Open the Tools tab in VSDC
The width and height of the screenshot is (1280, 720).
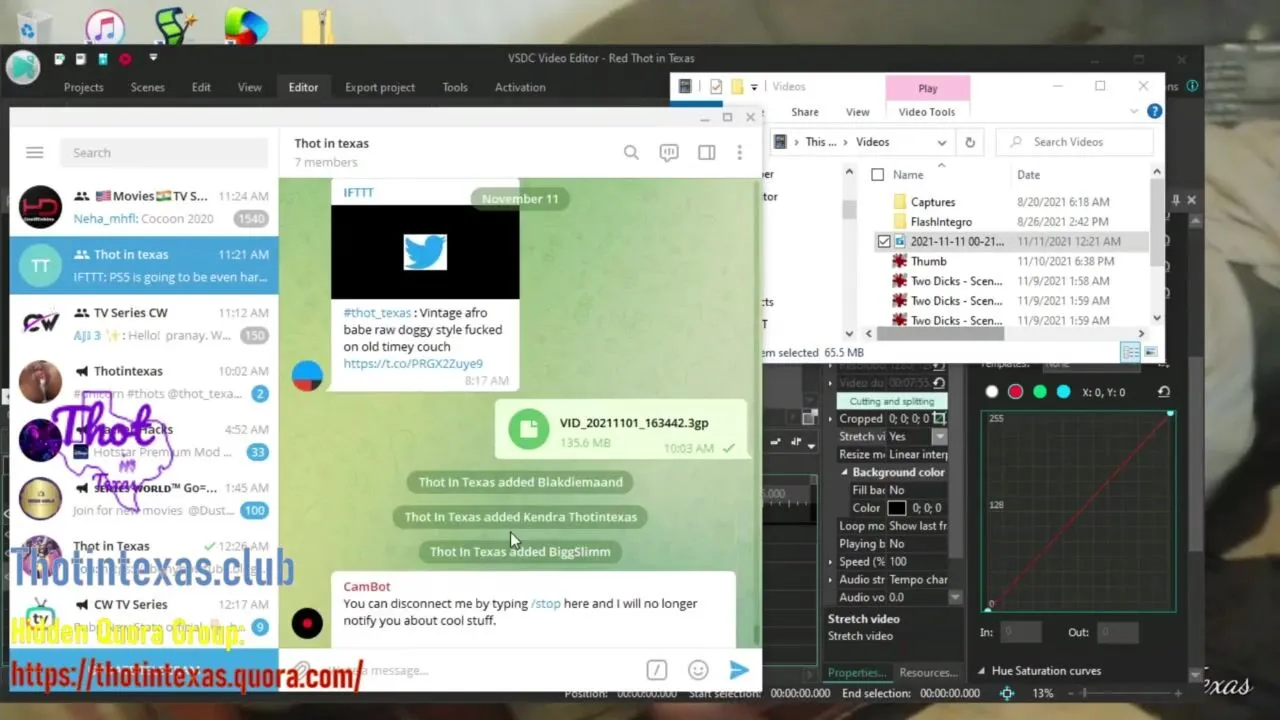(x=455, y=87)
